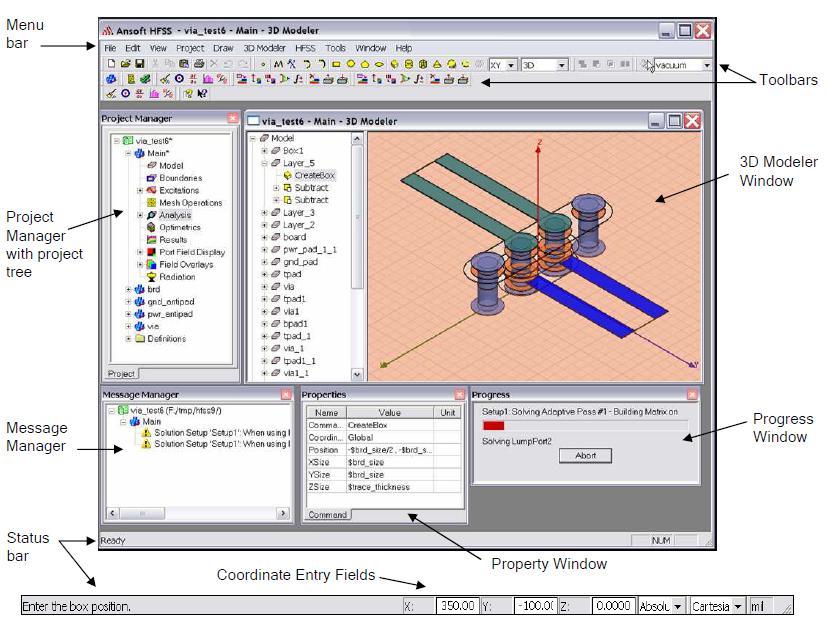Click the New project toolbar icon

pos(111,64)
